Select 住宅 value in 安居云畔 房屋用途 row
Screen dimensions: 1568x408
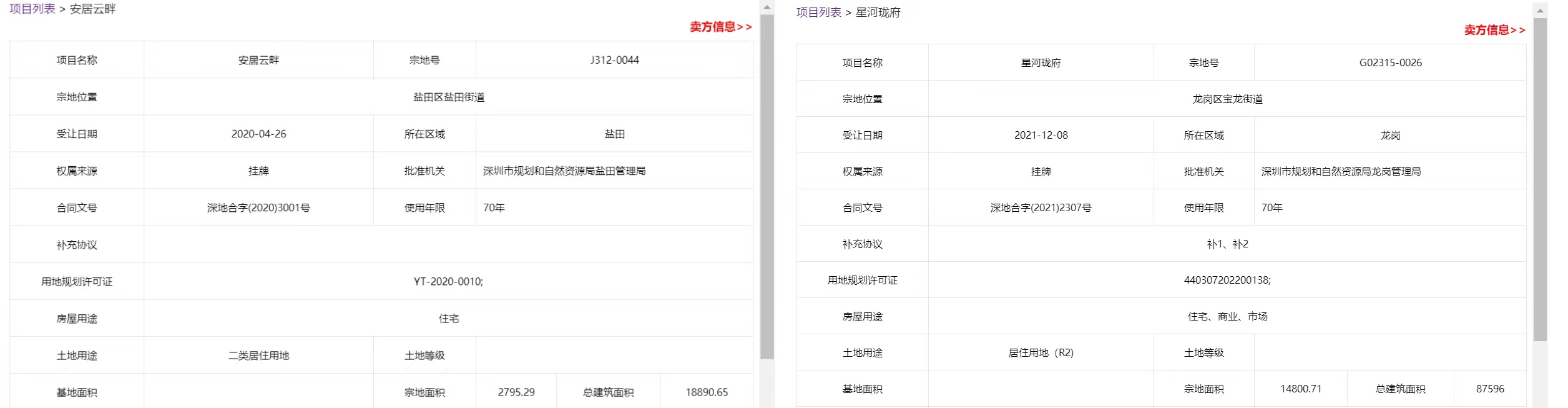tap(449, 319)
